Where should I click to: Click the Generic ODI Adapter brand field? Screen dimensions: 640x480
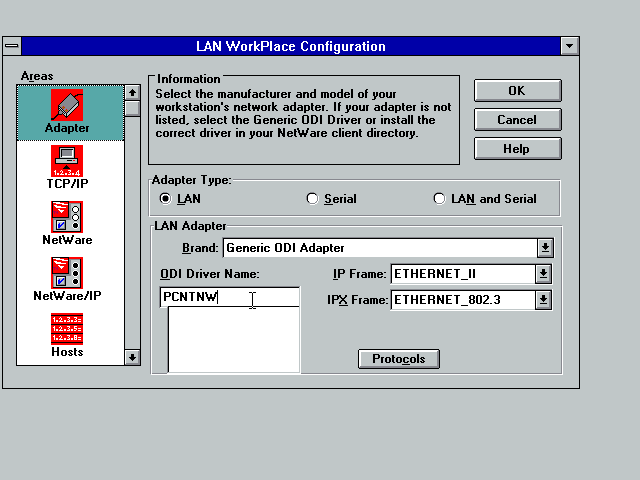pos(380,248)
